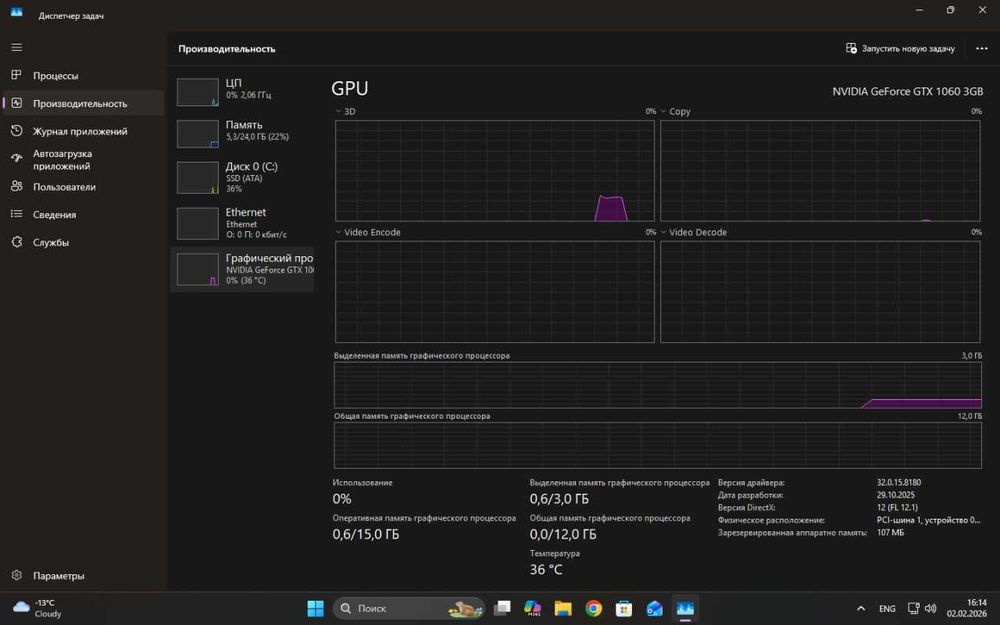Select the ЦП performance item

pos(242,91)
